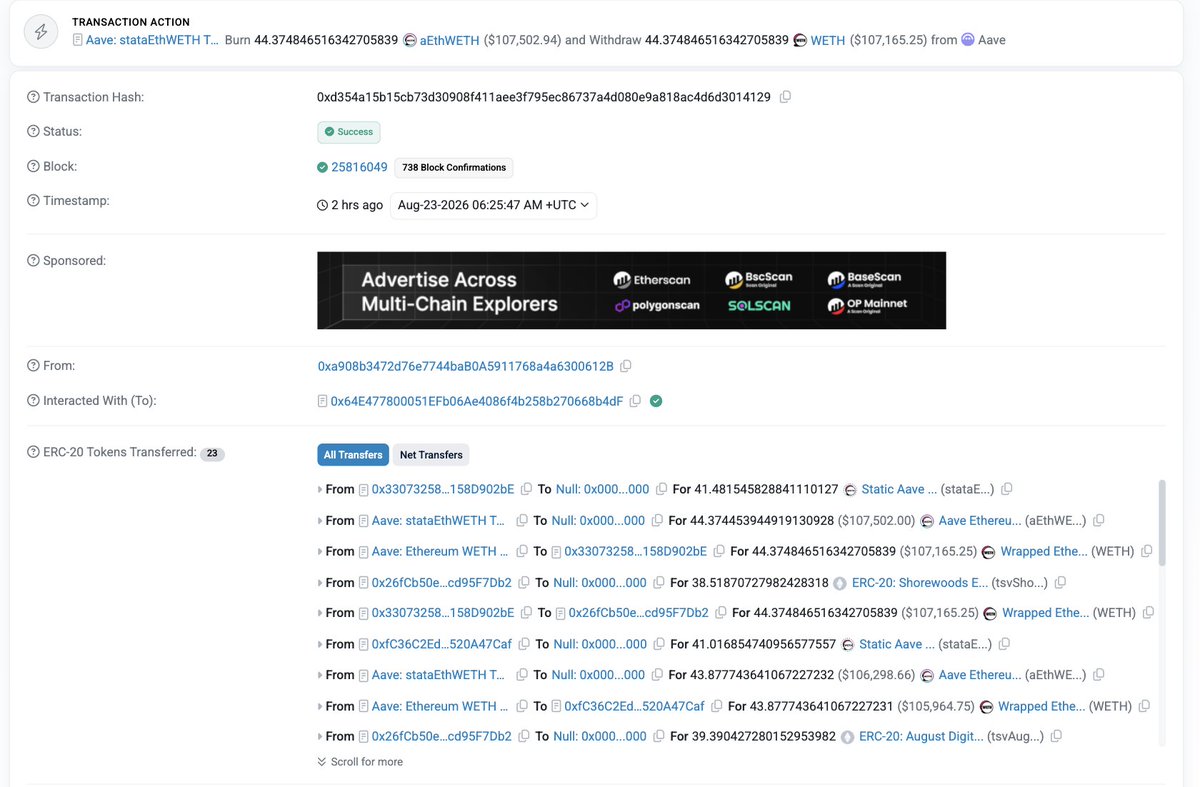Image resolution: width=1200 pixels, height=787 pixels.
Task: Open the Aave link at end of Transaction Action
Action: (992, 40)
